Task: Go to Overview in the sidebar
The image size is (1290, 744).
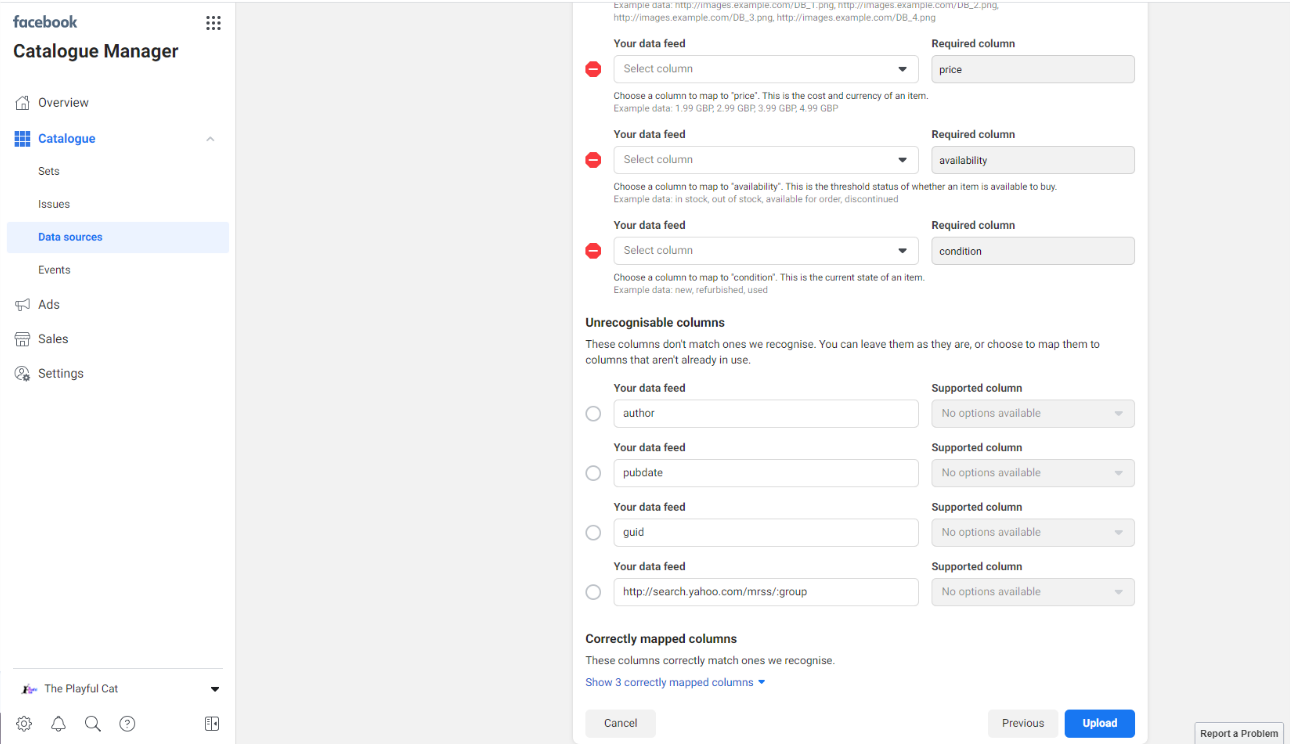Action: pos(63,103)
